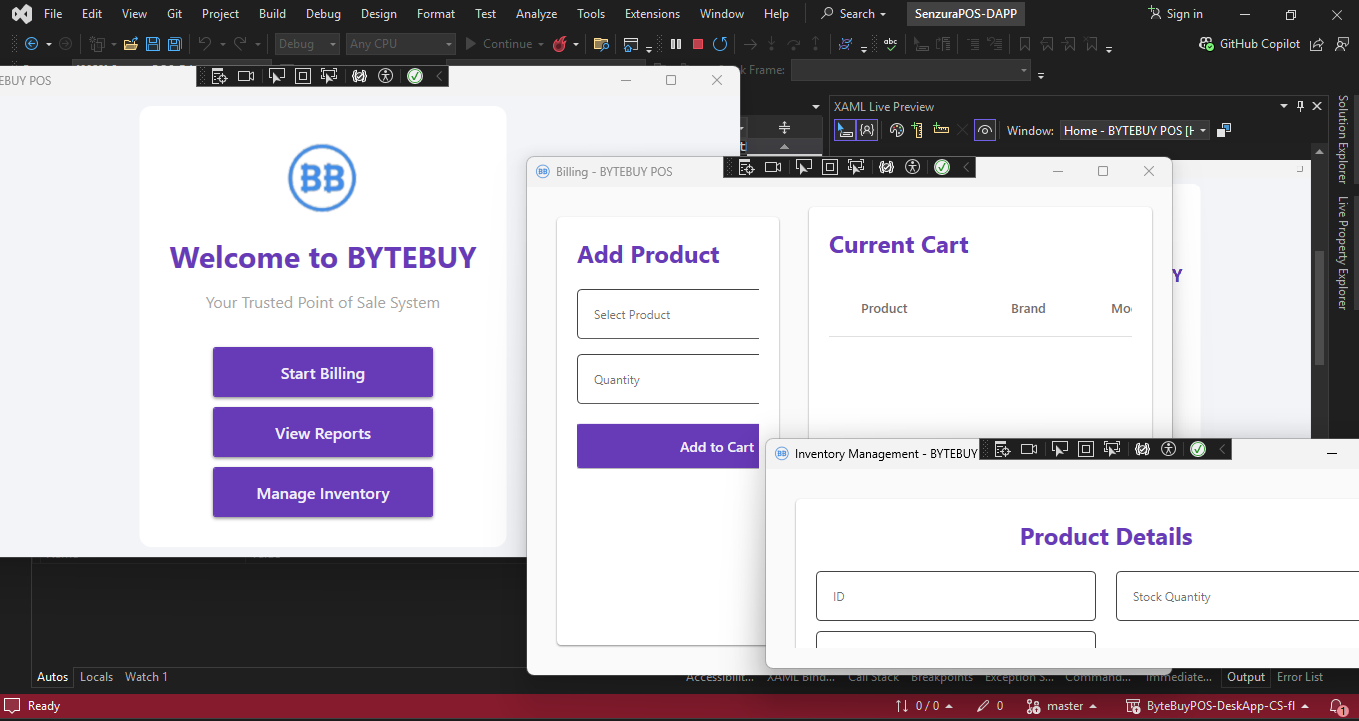
Task: Click the Hot Reload flame icon
Action: point(560,44)
